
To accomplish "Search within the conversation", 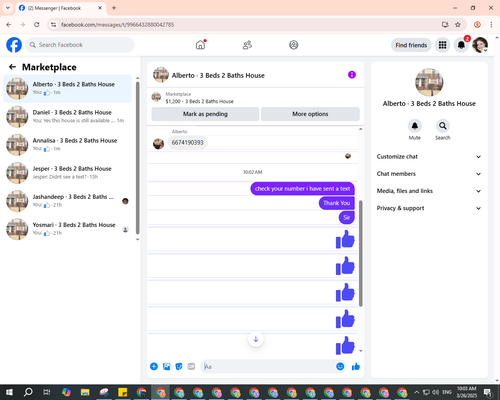I will pos(443,126).
